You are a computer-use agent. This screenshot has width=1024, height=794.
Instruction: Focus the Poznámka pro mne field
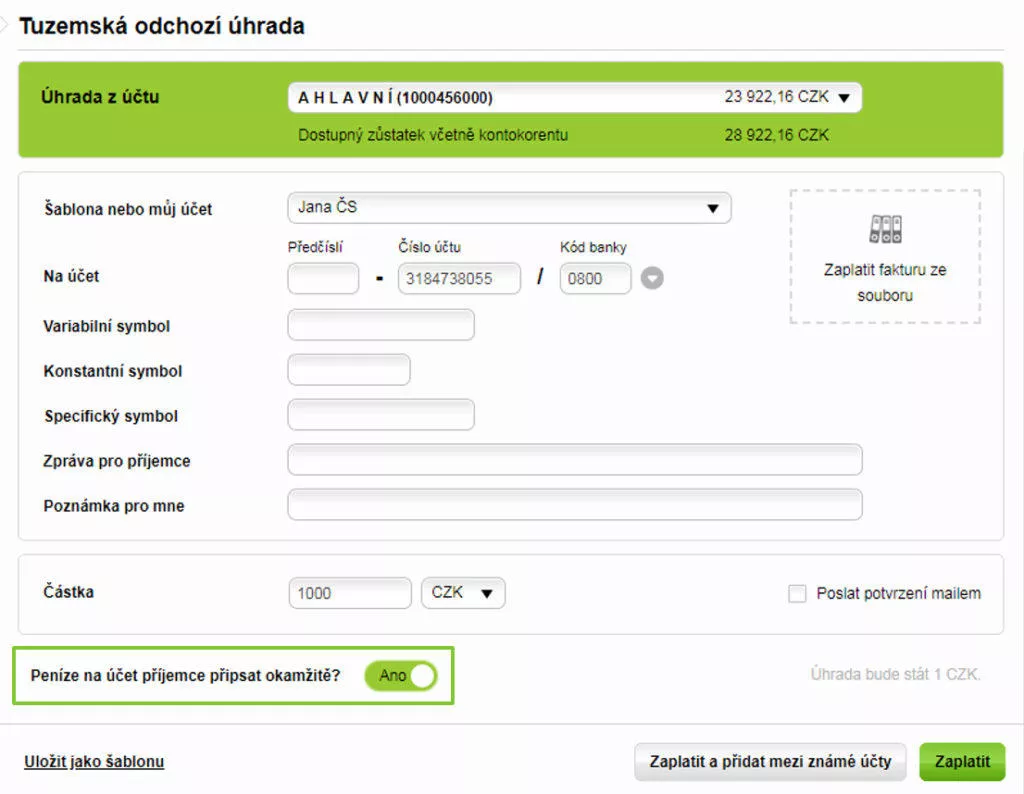point(574,505)
